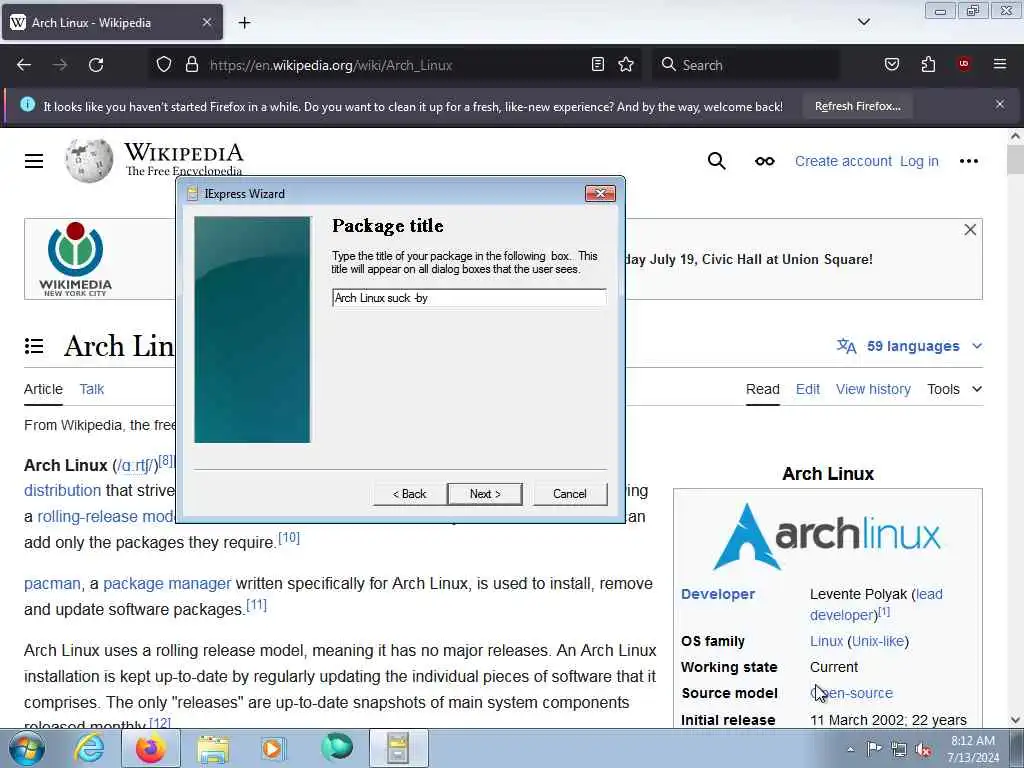Screen dimensions: 1024x768
Task: Follow the Unix-like link
Action: (878, 641)
